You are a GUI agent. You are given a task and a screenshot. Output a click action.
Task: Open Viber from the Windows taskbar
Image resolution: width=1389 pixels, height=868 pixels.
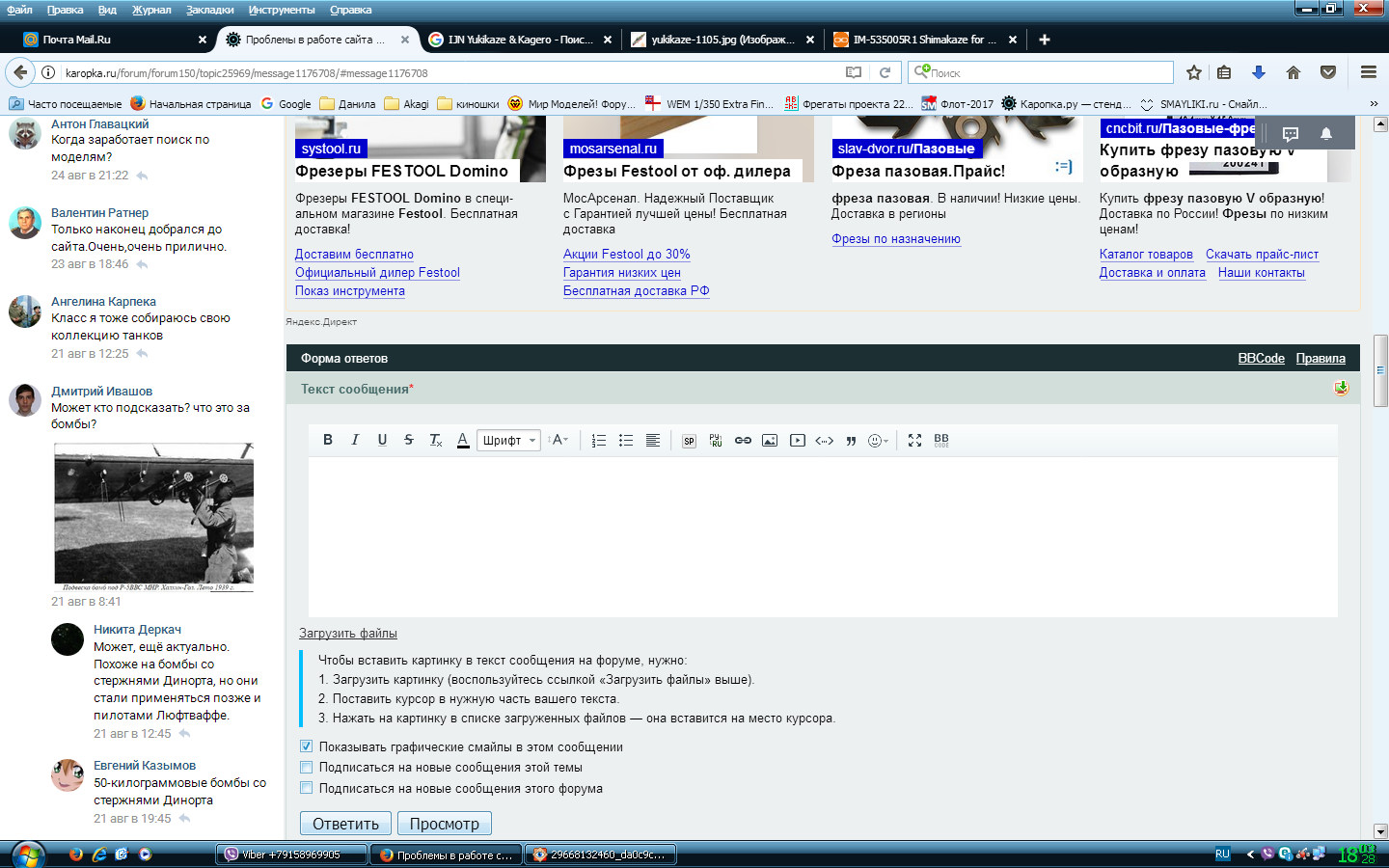pos(290,854)
